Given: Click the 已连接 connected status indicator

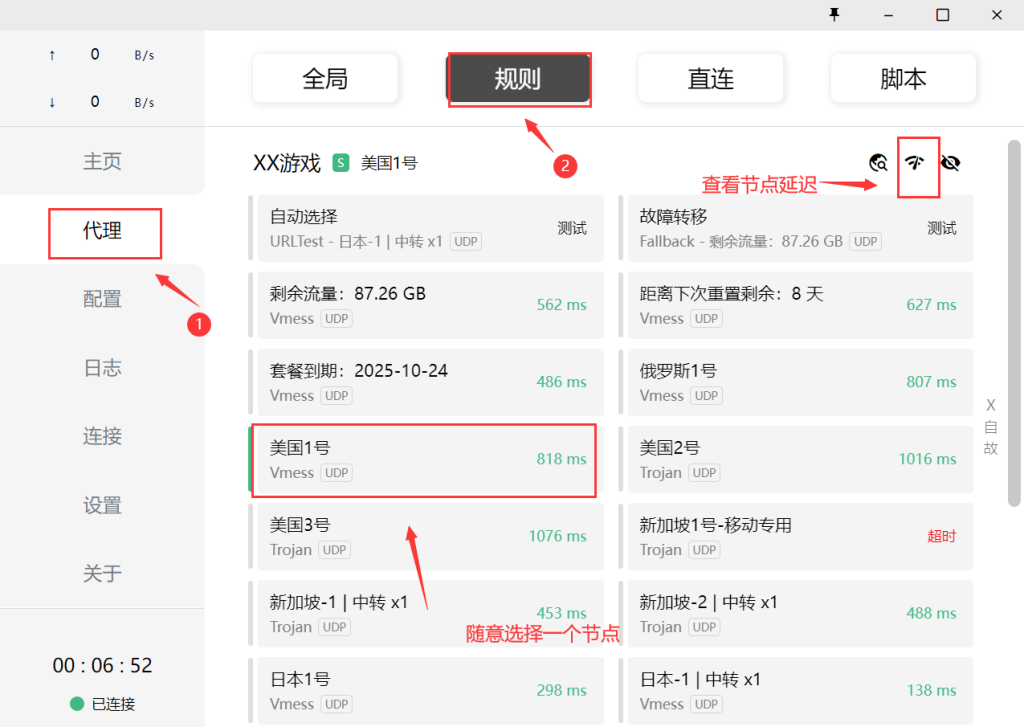Looking at the screenshot, I should 103,703.
